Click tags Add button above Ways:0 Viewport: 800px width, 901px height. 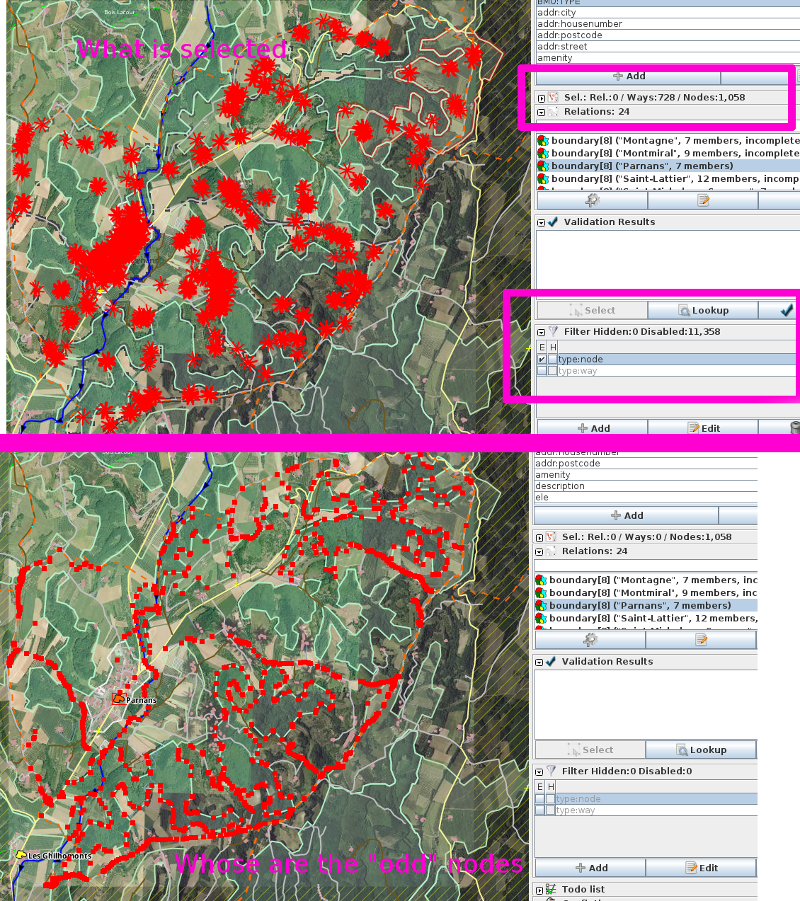626,515
